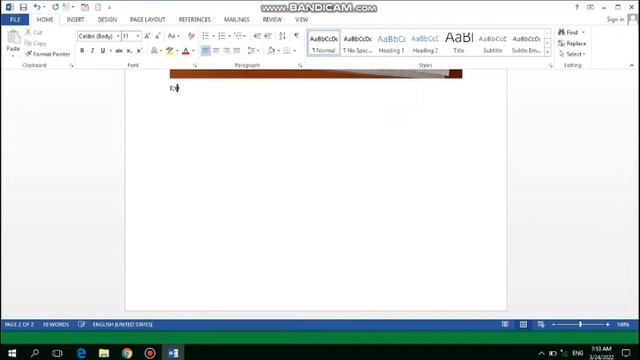This screenshot has height=360, width=640.
Task: Toggle subscript formatting
Action: [129, 51]
